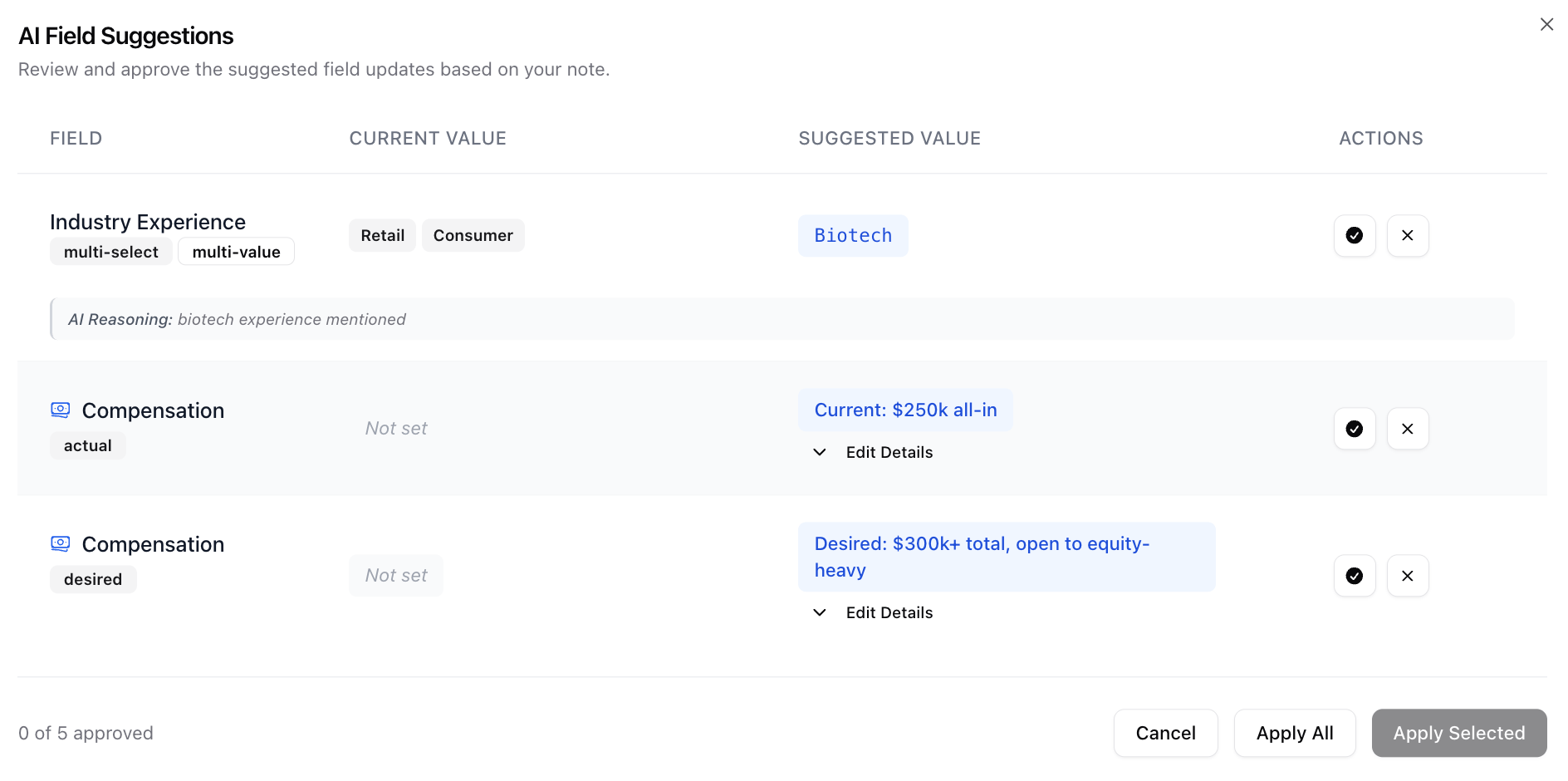Click the actual tag under Compensation

coord(88,445)
